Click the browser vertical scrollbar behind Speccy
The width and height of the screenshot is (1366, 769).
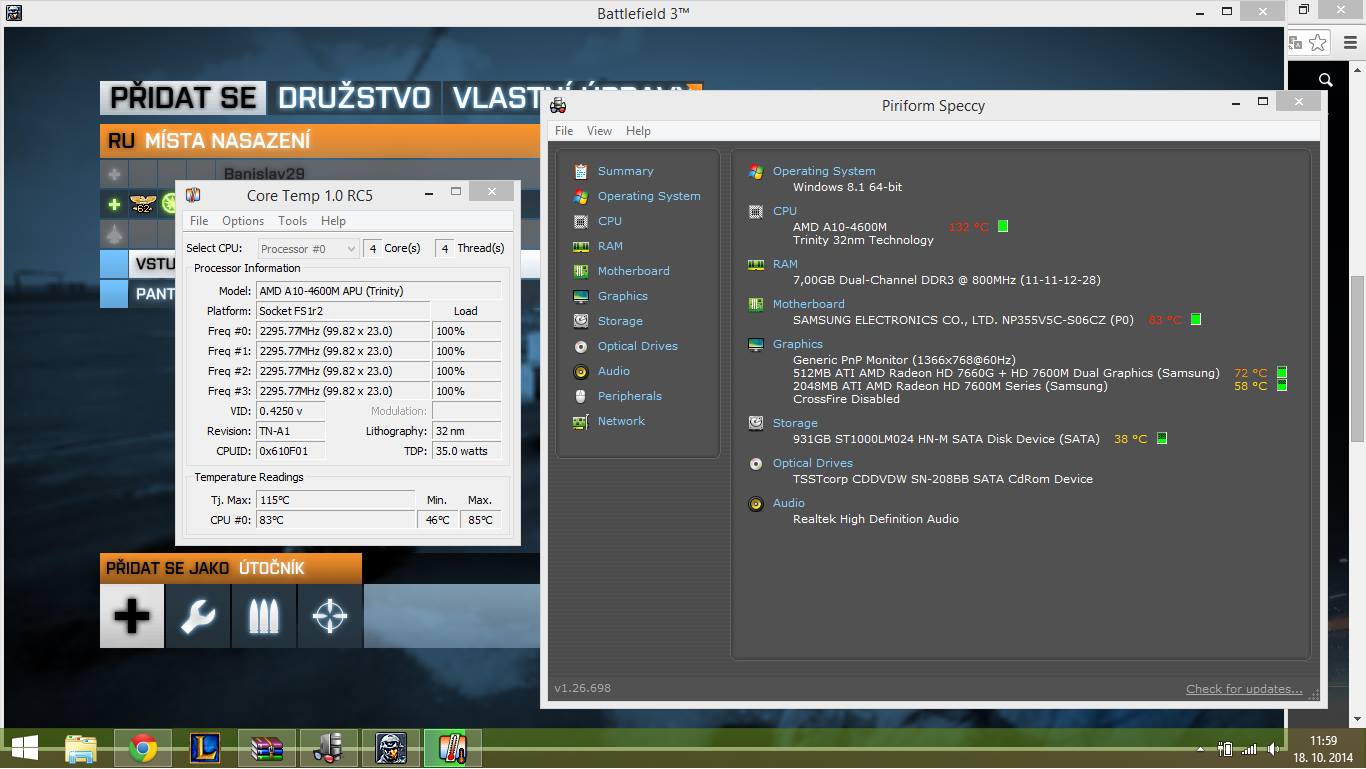point(1357,358)
